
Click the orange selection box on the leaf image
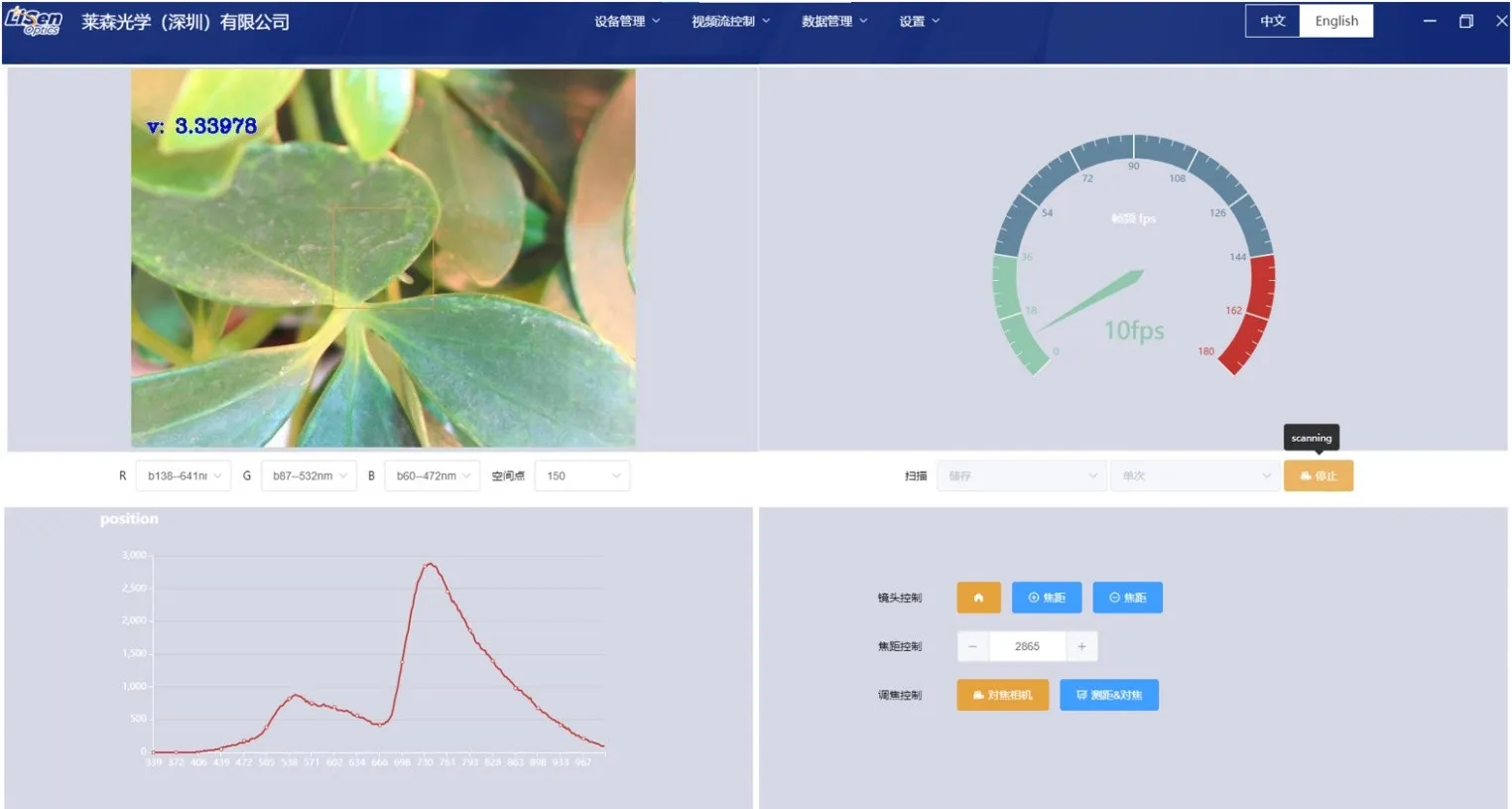pyautogui.click(x=383, y=257)
